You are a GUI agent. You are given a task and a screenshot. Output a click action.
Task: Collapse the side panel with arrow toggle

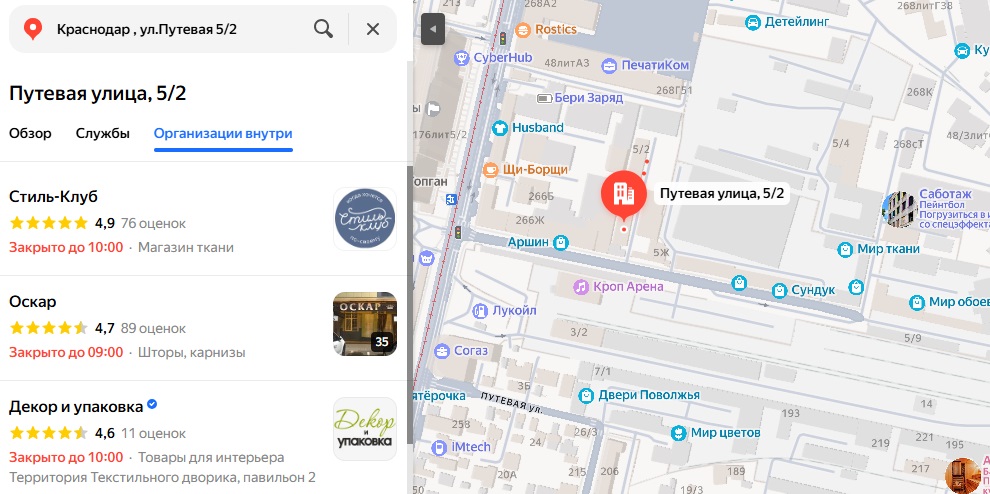[432, 29]
